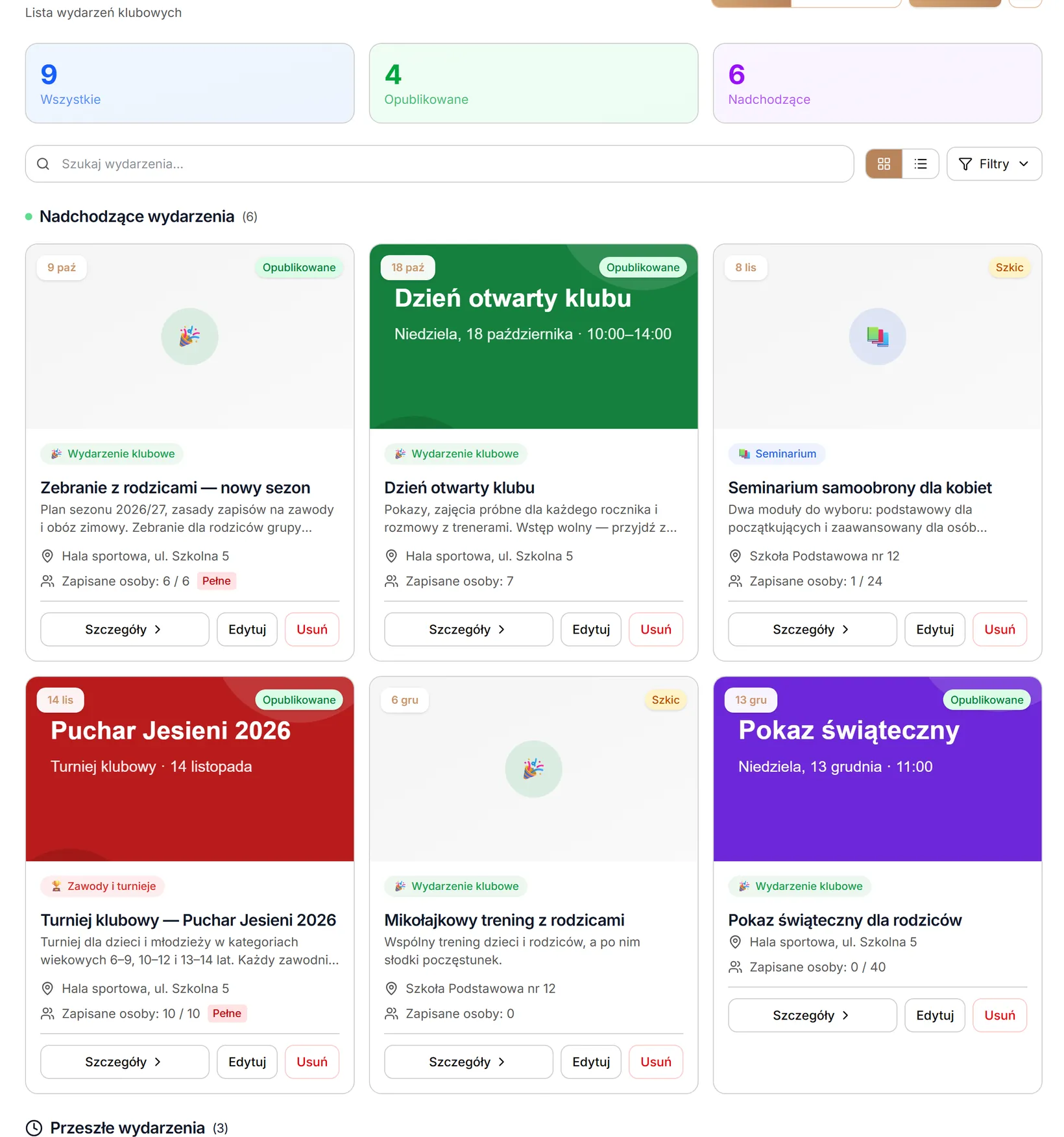Filter by Nadchodzące stats card
The width and height of the screenshot is (1064, 1137).
(x=877, y=83)
